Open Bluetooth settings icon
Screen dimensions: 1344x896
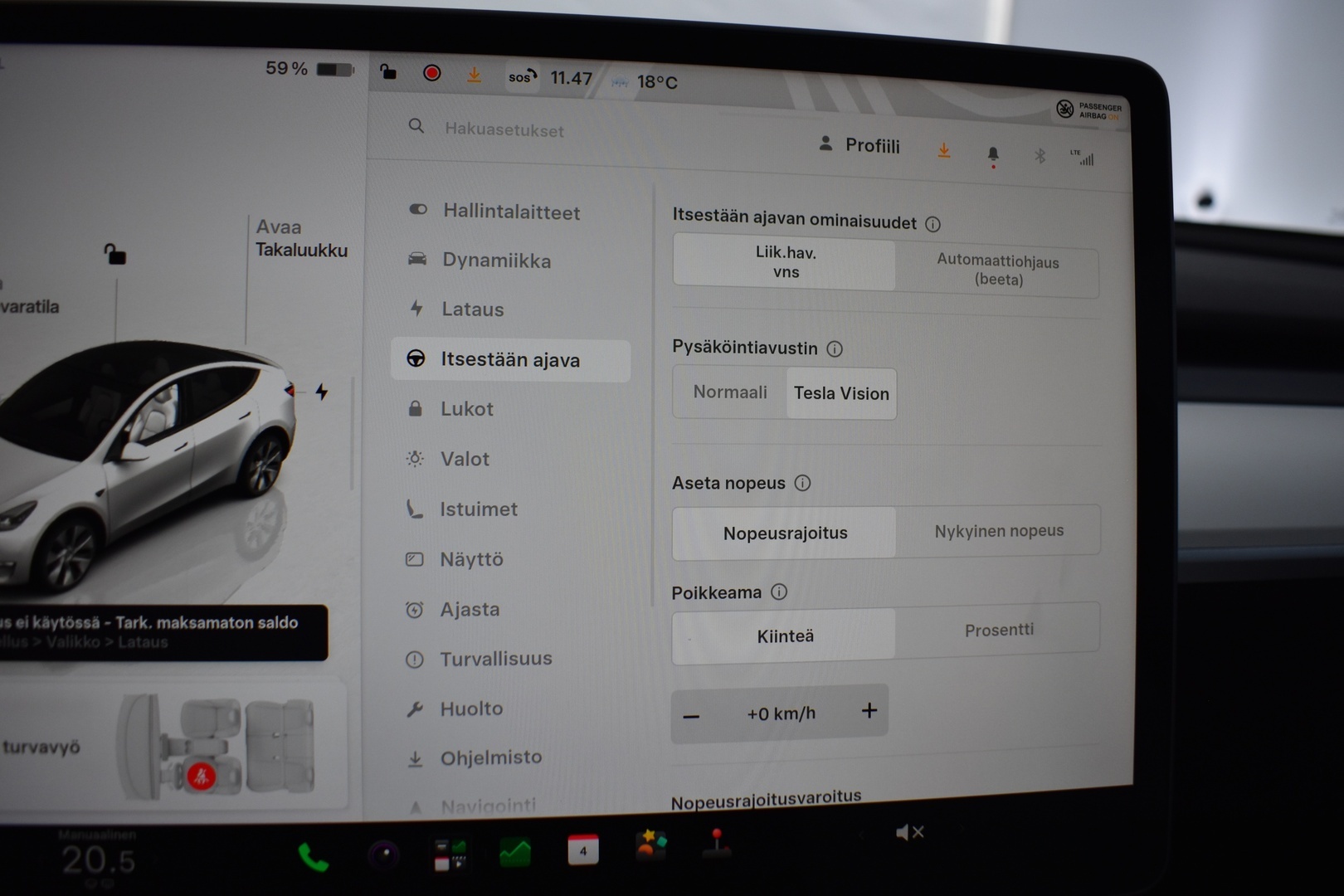1040,156
